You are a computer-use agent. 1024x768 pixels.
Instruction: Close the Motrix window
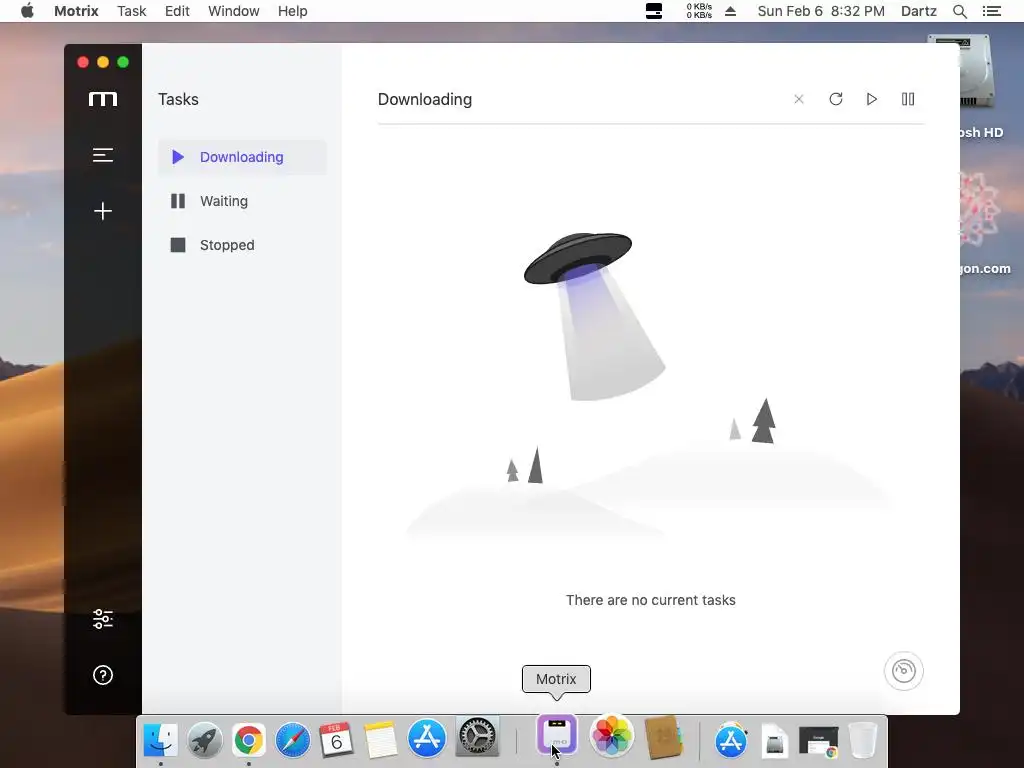83,62
